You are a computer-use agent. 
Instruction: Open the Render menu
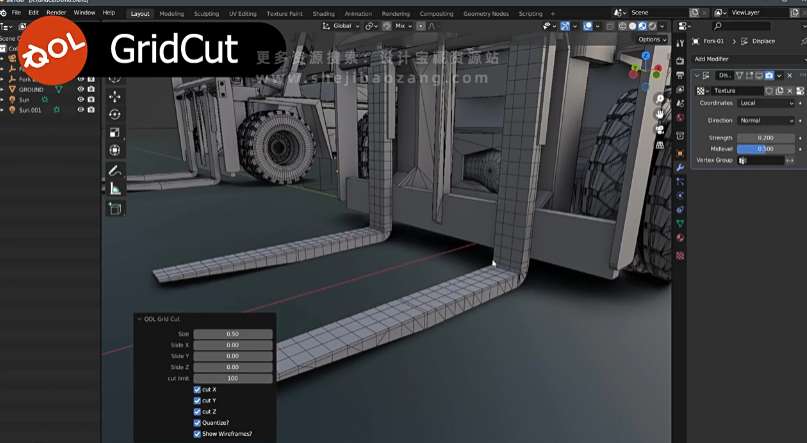[x=56, y=12]
